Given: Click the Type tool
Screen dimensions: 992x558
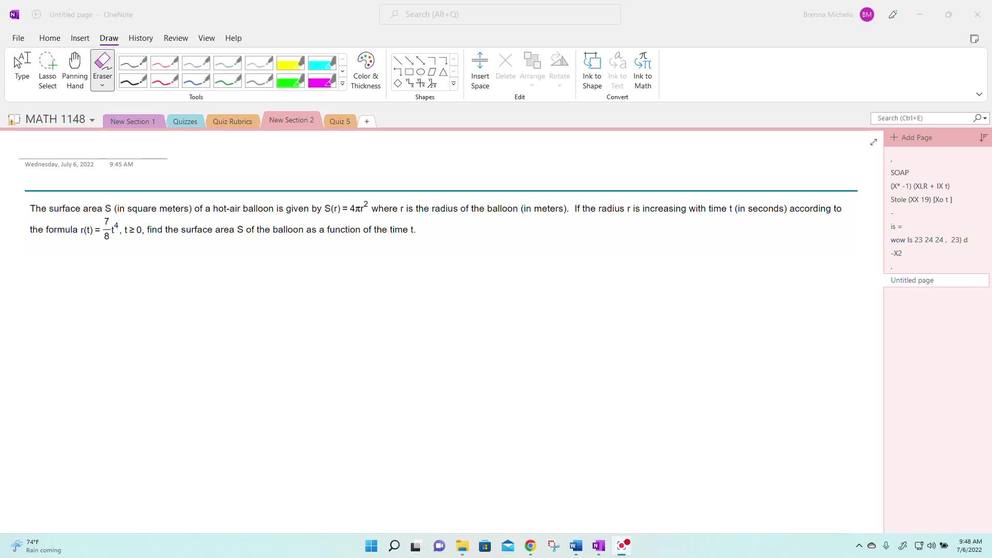Looking at the screenshot, I should click(22, 68).
